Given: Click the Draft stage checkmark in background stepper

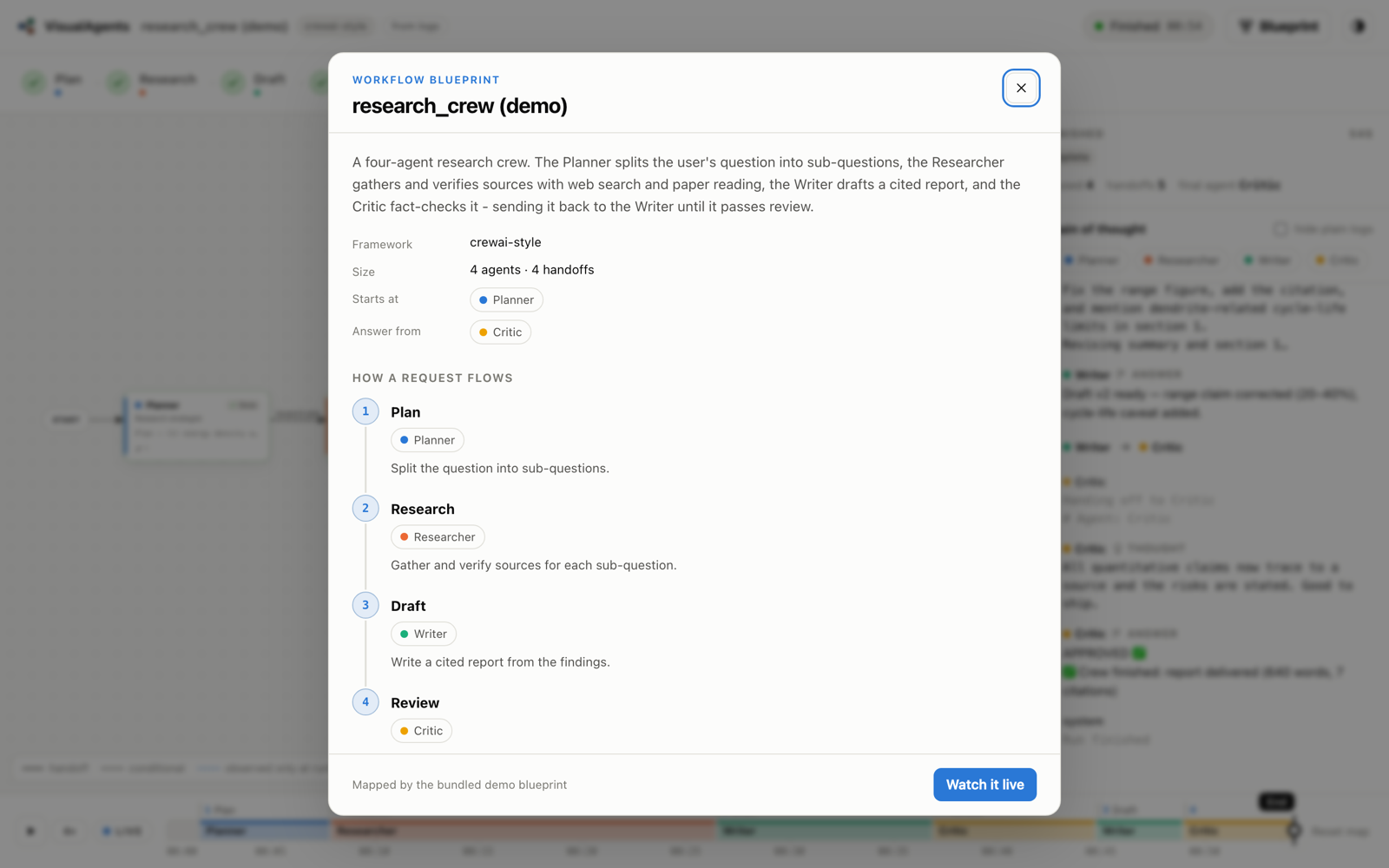Looking at the screenshot, I should coord(233,82).
